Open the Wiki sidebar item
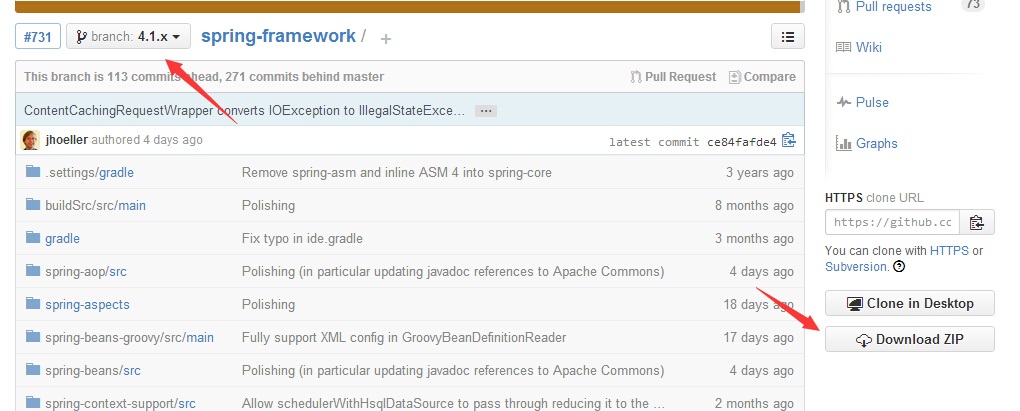The image size is (1020, 411). point(868,47)
